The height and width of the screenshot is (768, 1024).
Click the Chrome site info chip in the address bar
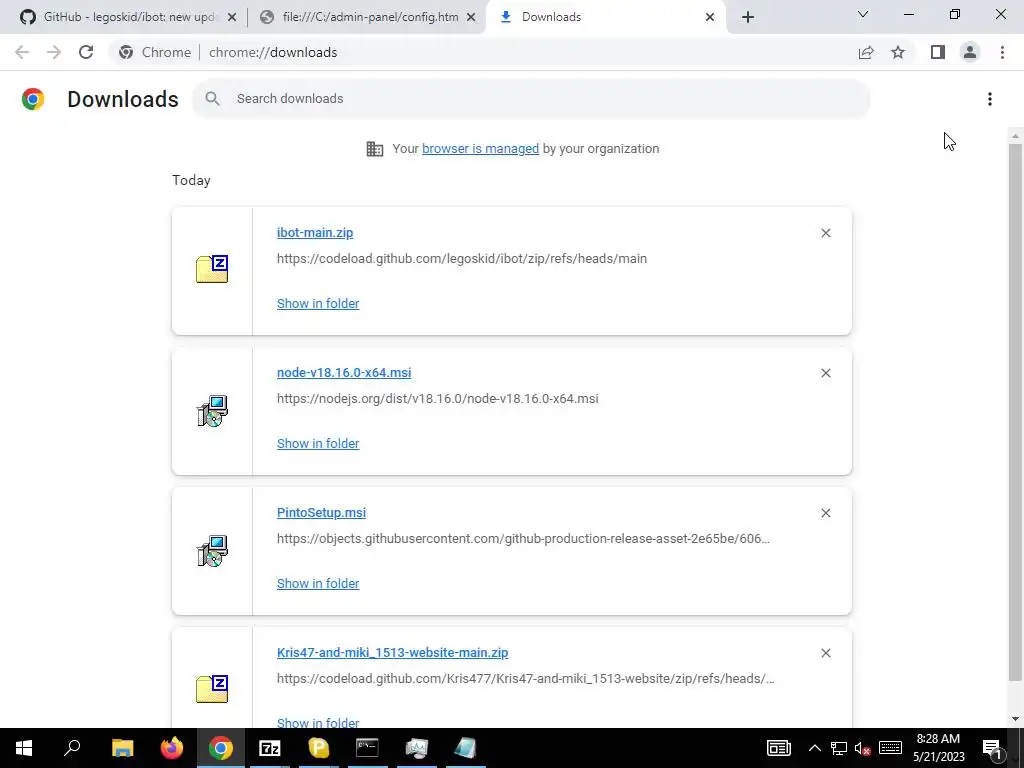[155, 52]
